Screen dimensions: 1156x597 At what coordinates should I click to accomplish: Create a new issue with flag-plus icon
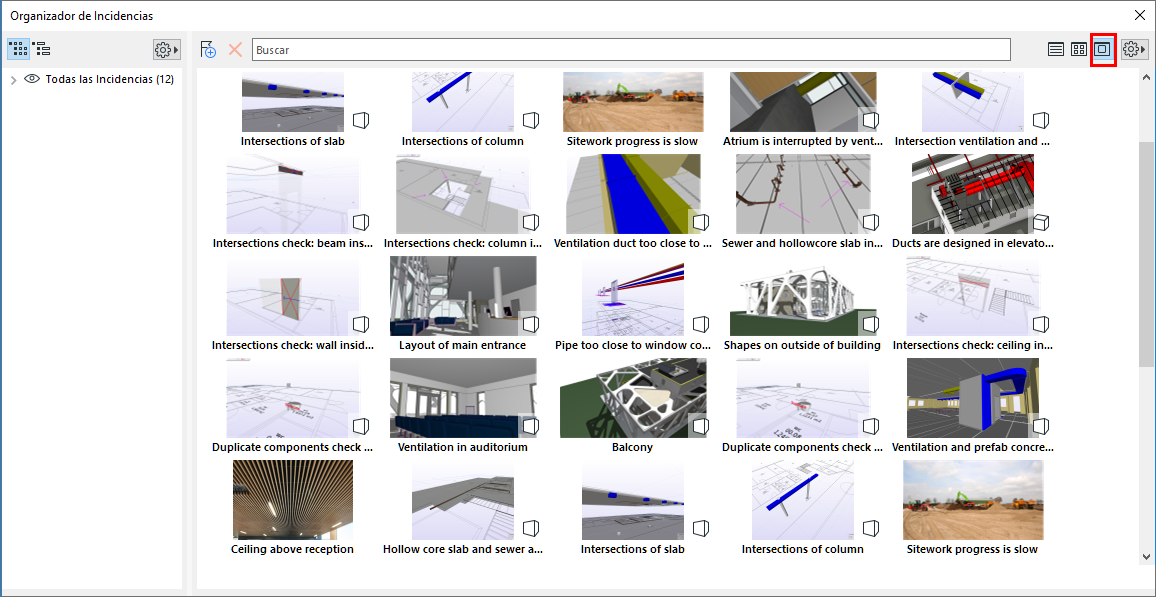pyautogui.click(x=208, y=49)
